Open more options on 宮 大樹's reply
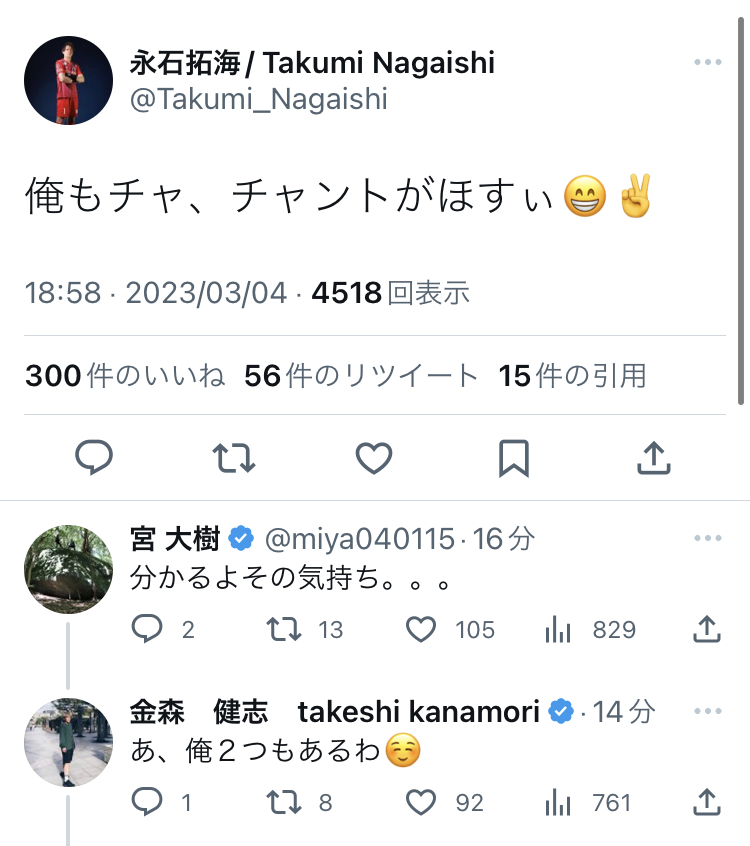 (x=707, y=538)
